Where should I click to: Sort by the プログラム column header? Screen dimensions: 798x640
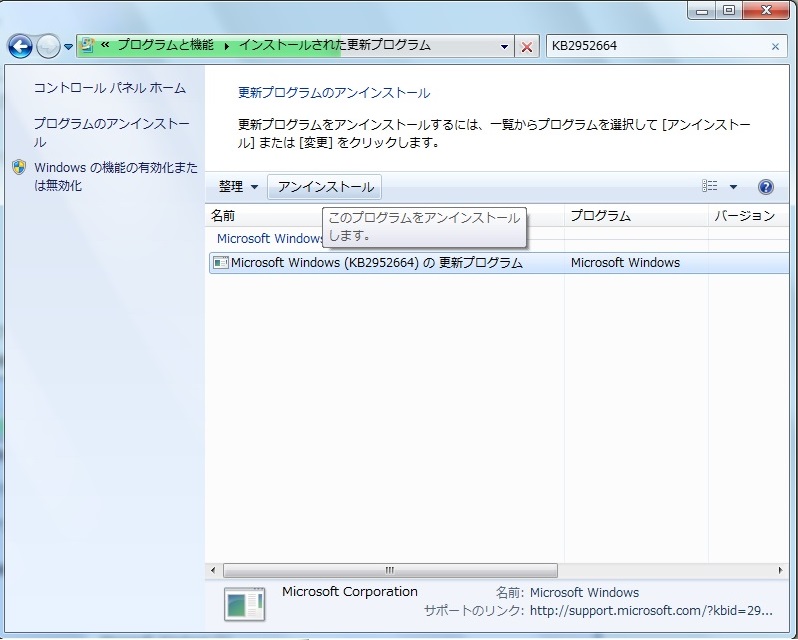[636, 216]
